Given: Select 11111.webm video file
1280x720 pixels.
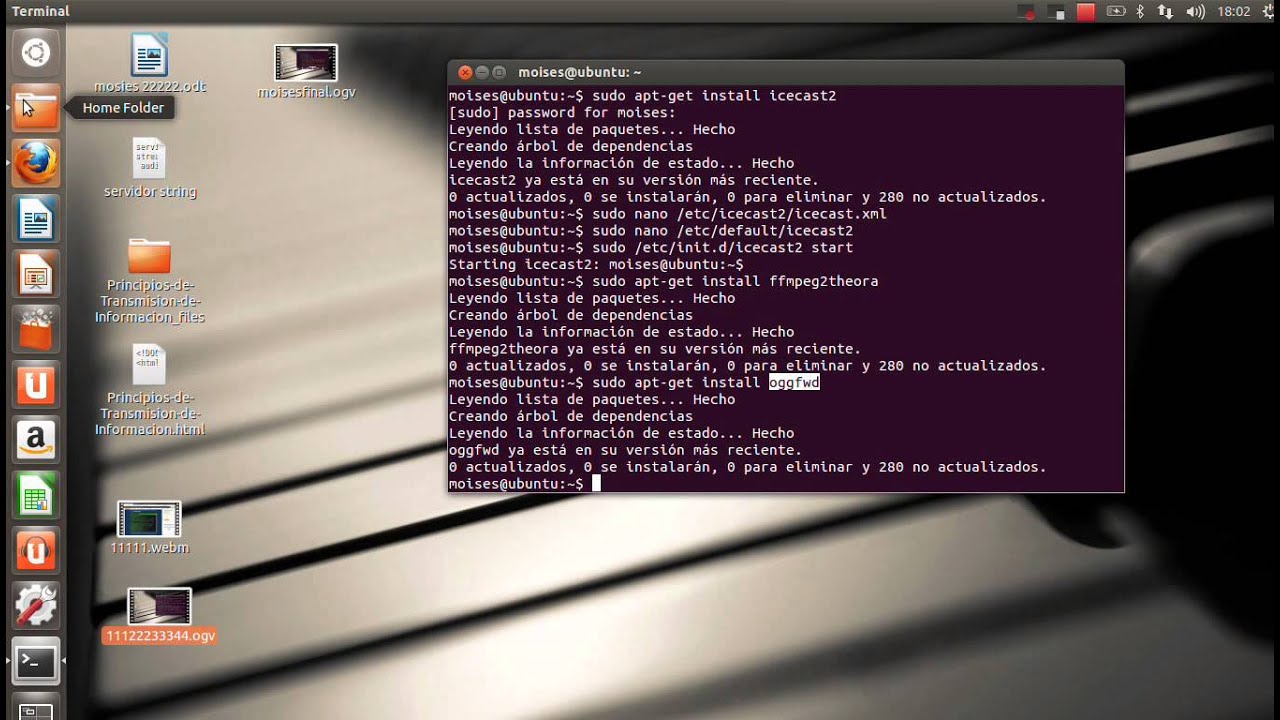Looking at the screenshot, I should point(150,528).
